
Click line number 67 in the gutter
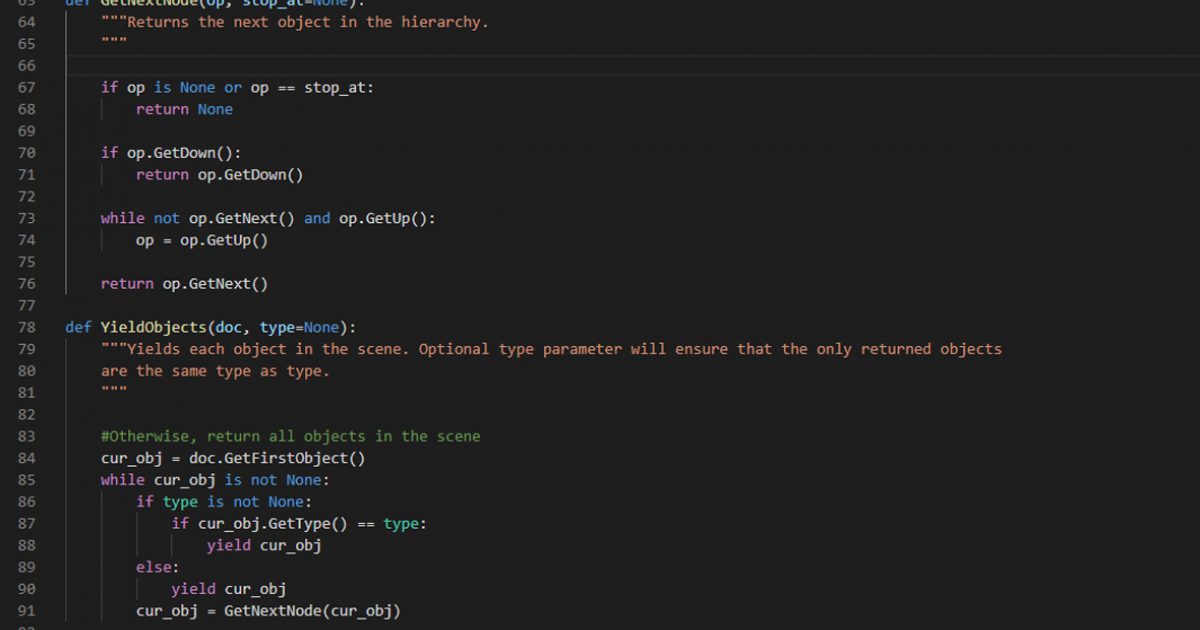point(26,88)
